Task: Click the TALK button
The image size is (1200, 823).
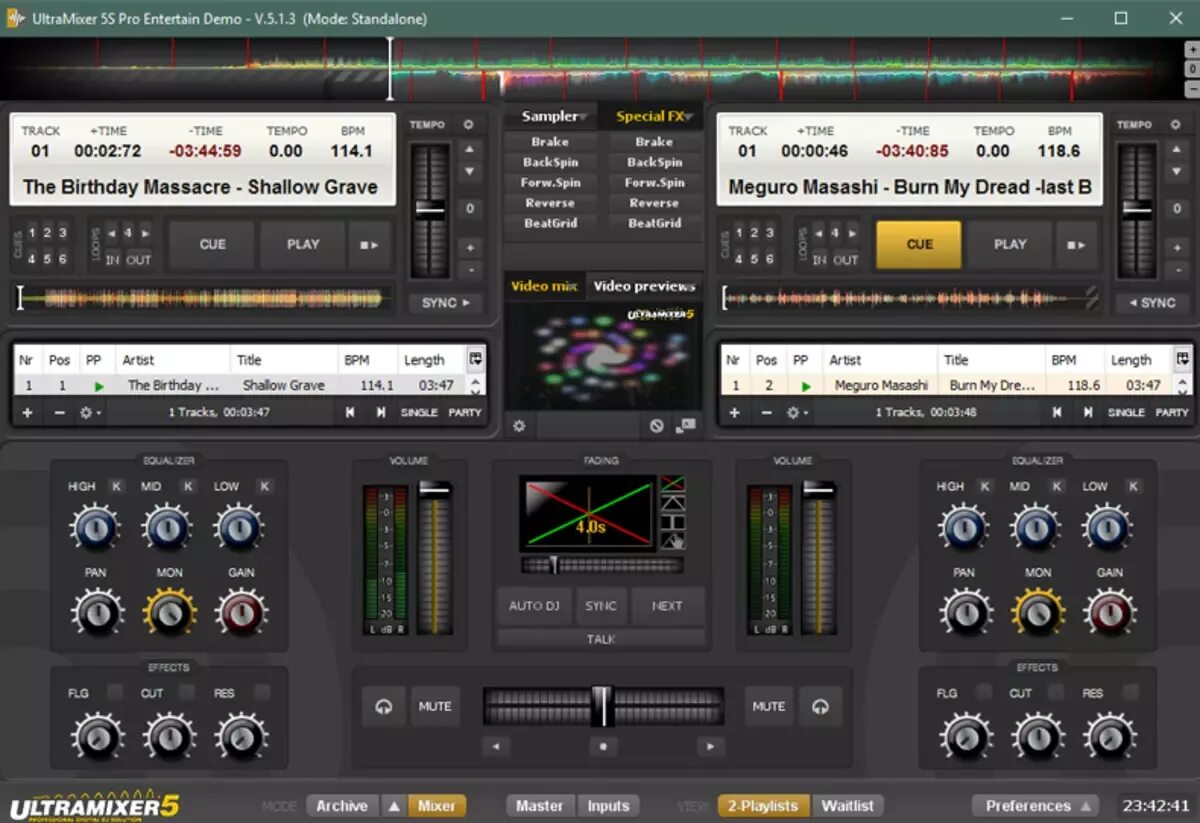Action: 601,639
